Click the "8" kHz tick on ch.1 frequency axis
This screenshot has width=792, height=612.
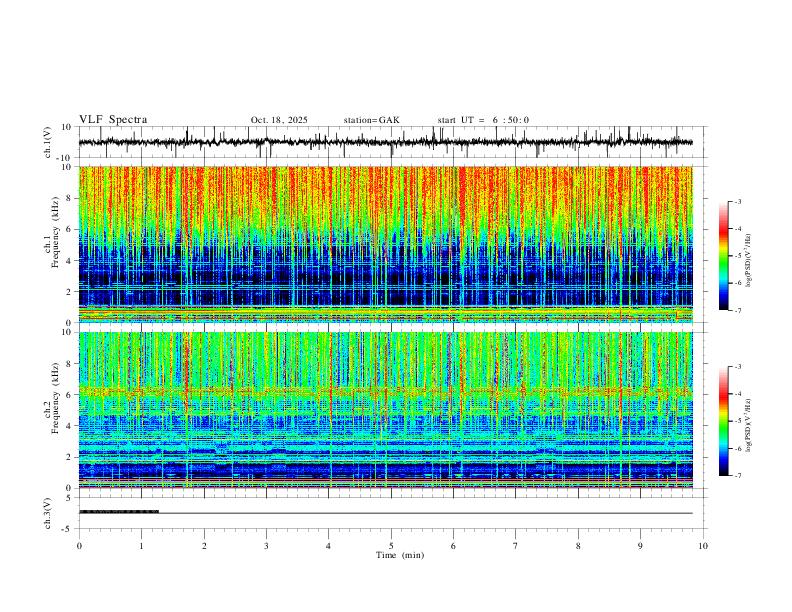click(x=70, y=198)
